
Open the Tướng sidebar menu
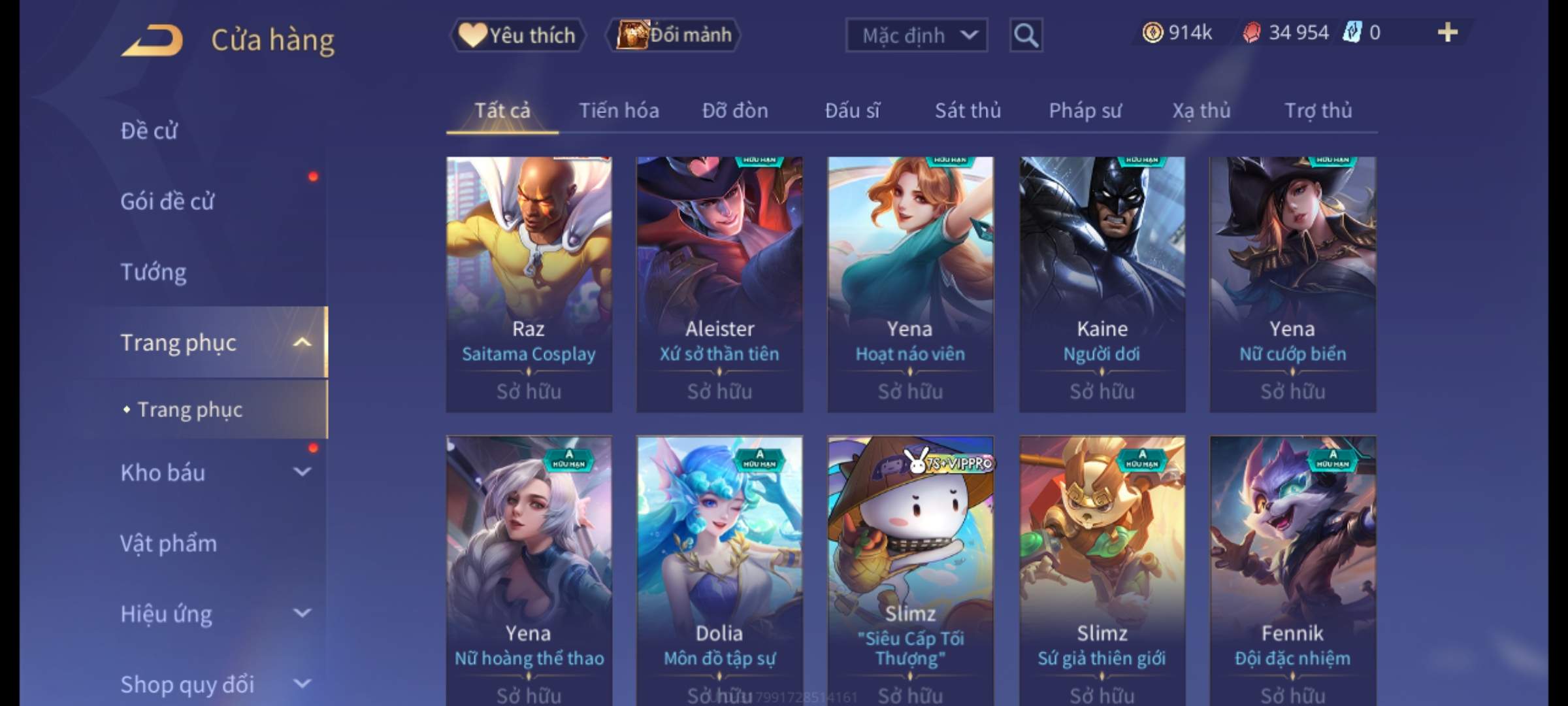(x=154, y=272)
